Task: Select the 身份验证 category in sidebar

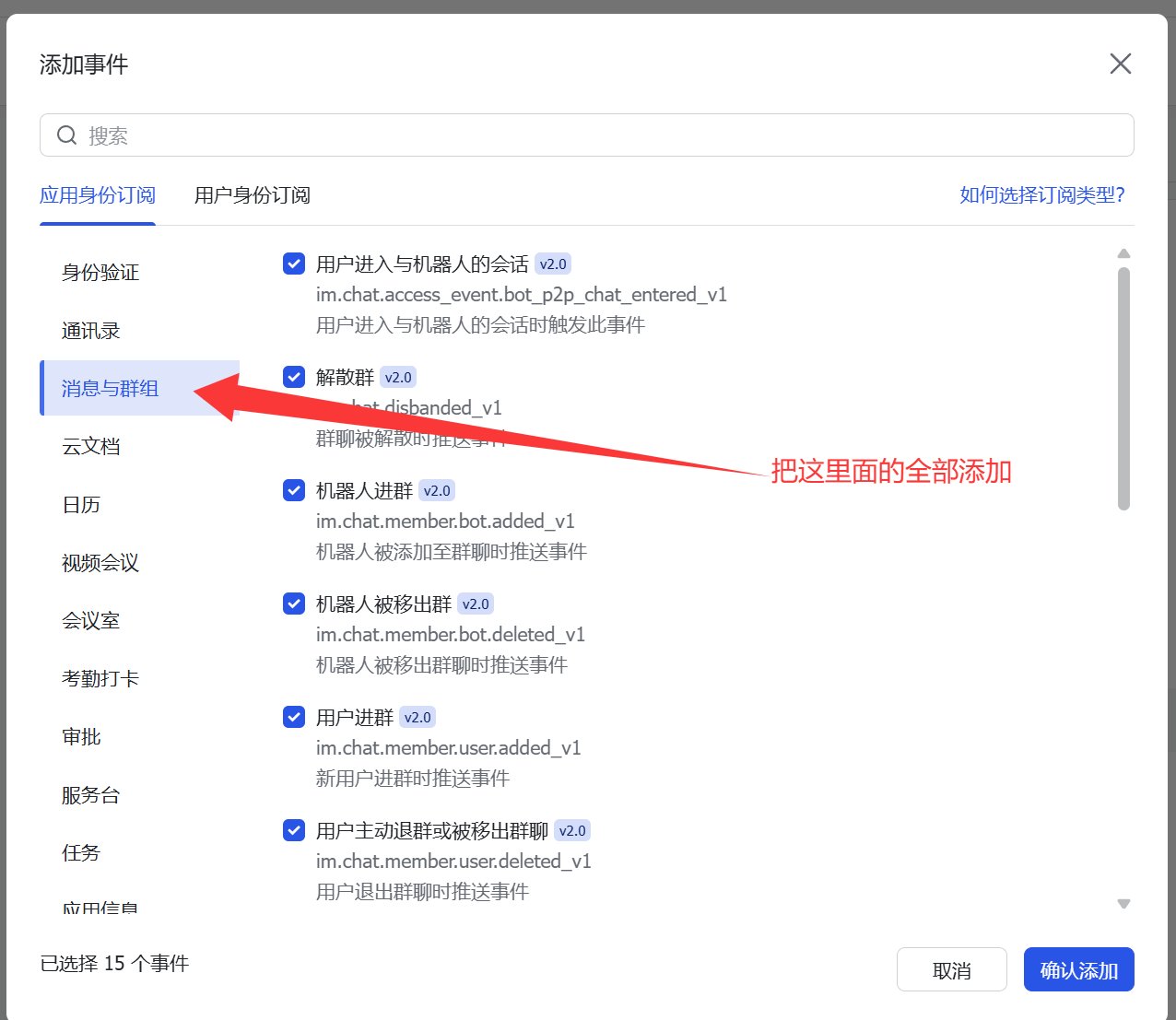Action: pyautogui.click(x=99, y=272)
